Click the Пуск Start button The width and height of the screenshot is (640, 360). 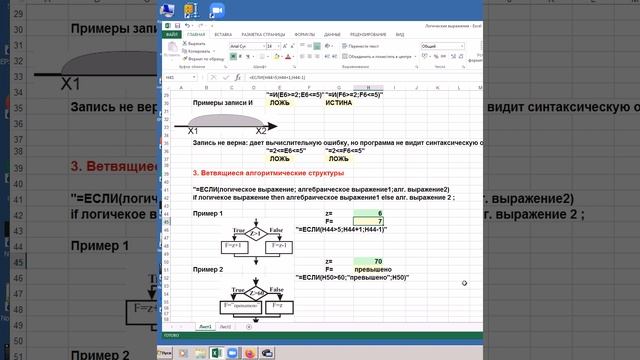pos(165,353)
